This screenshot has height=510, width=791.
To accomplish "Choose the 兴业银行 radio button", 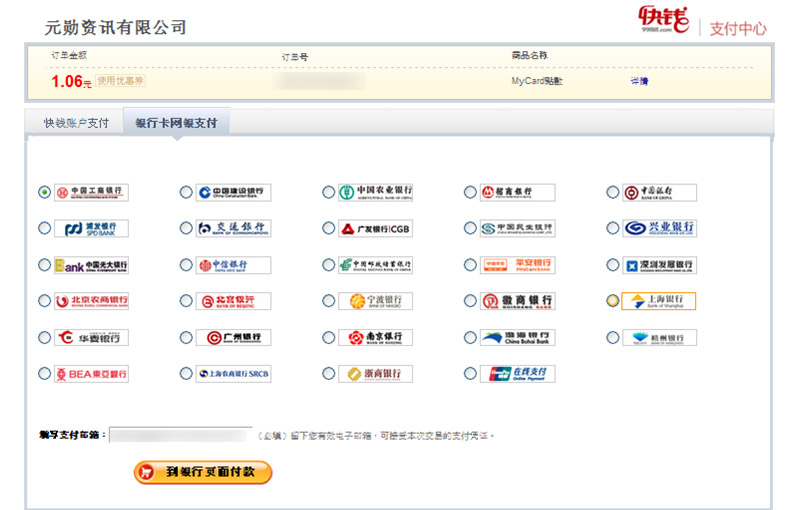I will coord(612,229).
